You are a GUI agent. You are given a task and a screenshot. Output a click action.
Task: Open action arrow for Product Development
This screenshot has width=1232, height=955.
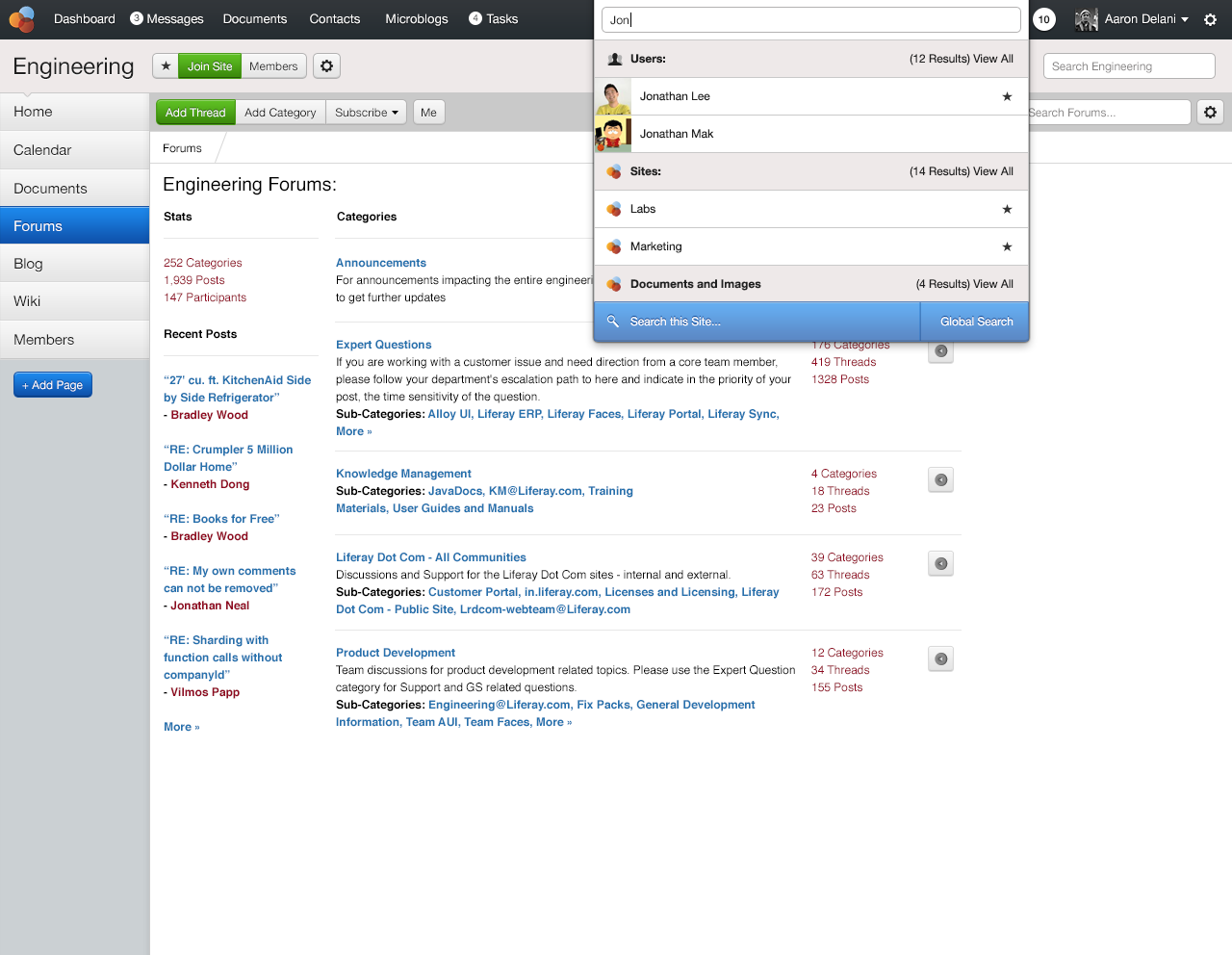[941, 658]
